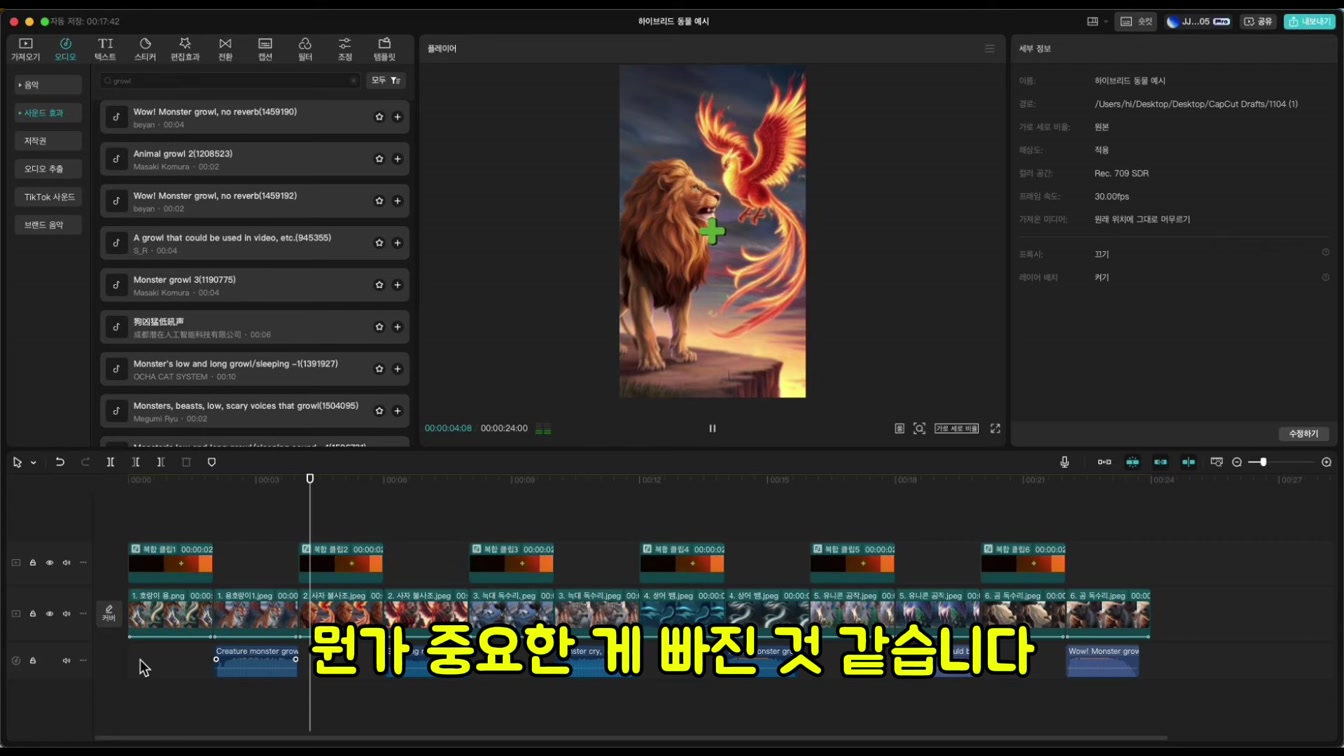Select the 복합 클립1 clip in timeline
This screenshot has width=1344, height=756.
pos(171,562)
